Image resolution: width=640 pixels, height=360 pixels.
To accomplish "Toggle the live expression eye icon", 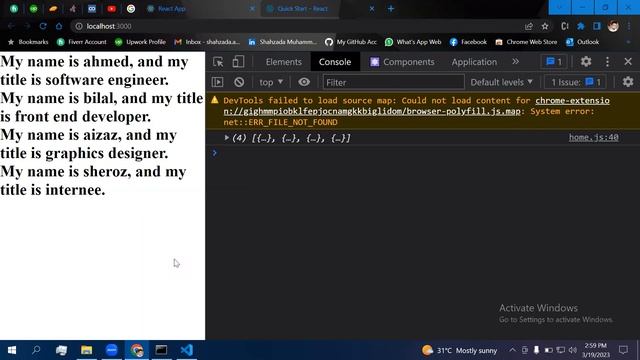I will (x=304, y=82).
